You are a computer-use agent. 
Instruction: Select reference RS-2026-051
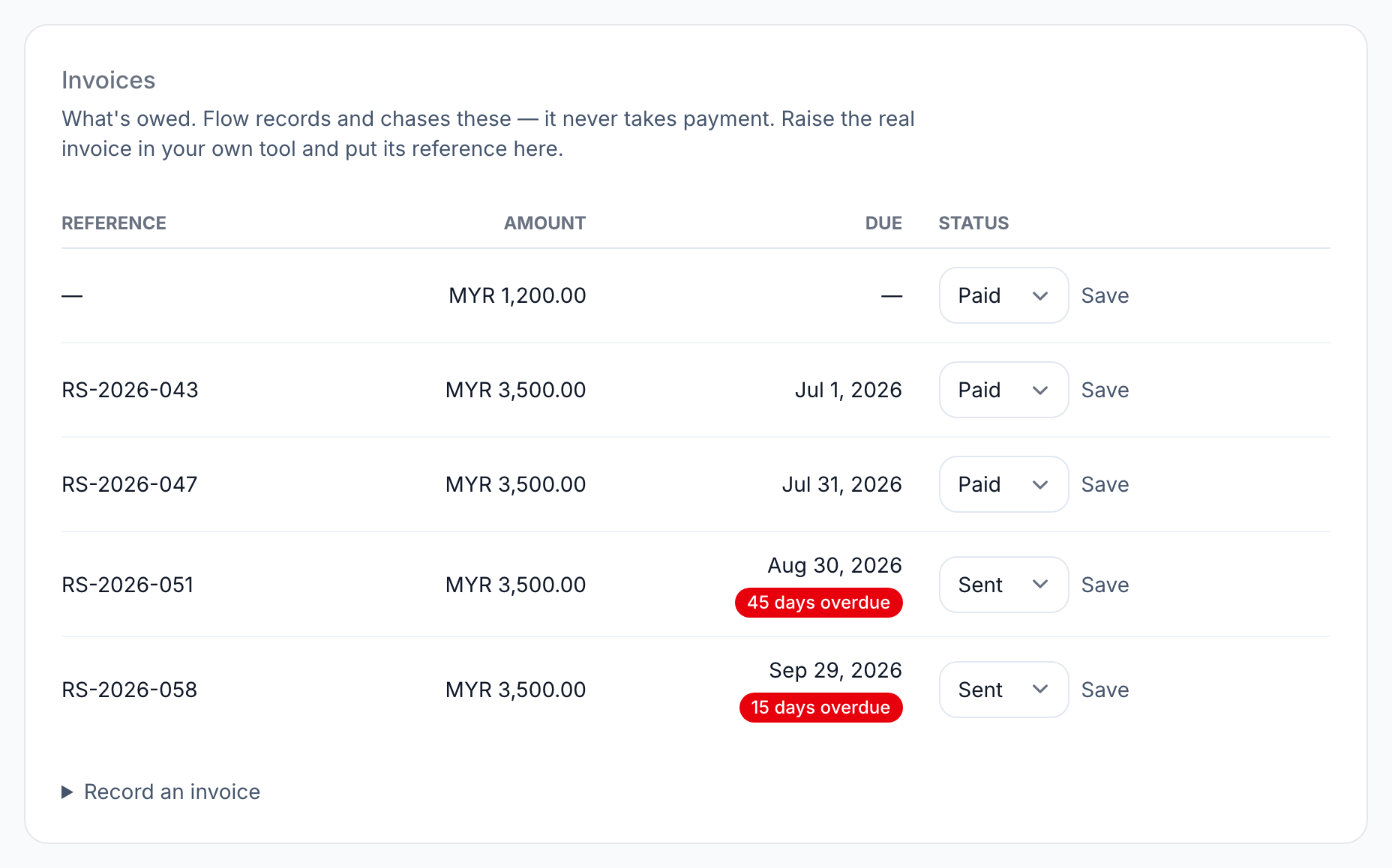point(127,585)
